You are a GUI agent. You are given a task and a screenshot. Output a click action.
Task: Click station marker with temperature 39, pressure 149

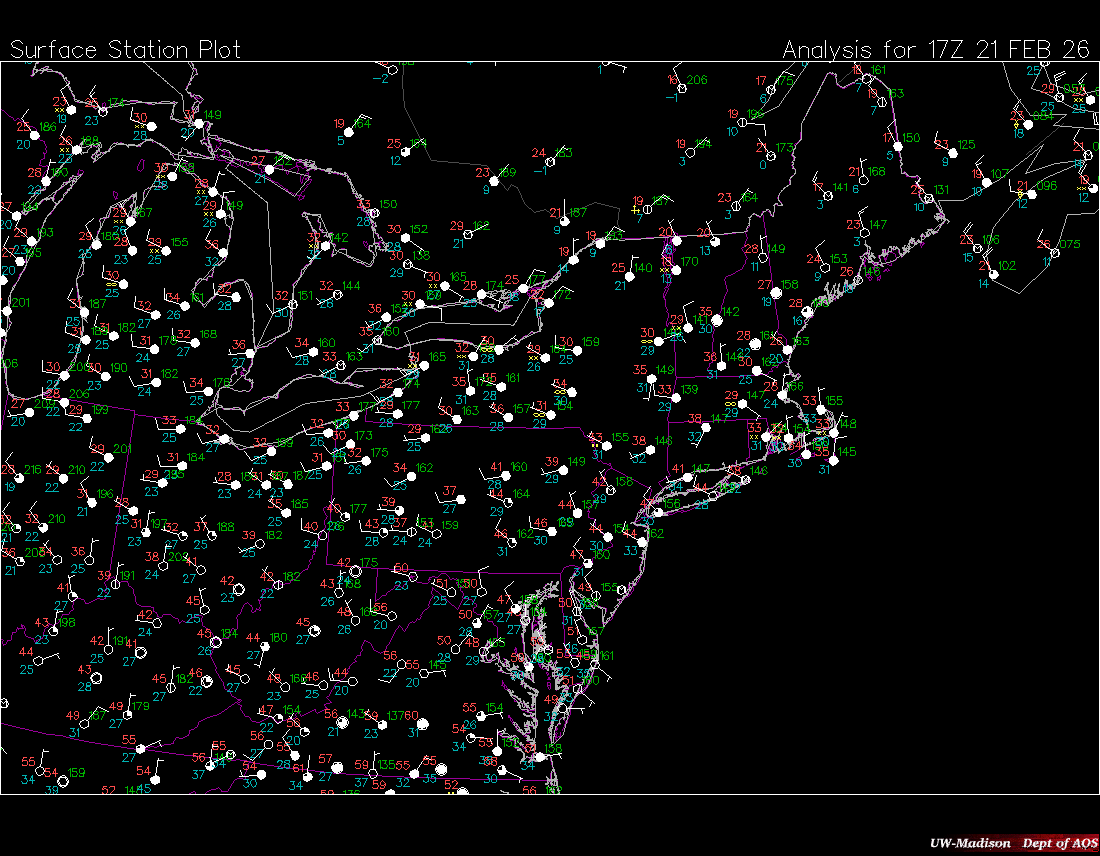[x=562, y=470]
